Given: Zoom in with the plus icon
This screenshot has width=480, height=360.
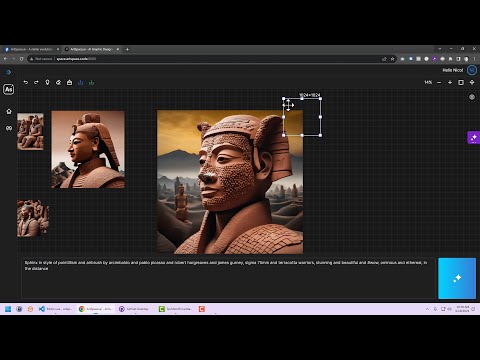Looking at the screenshot, I should pyautogui.click(x=450, y=82).
